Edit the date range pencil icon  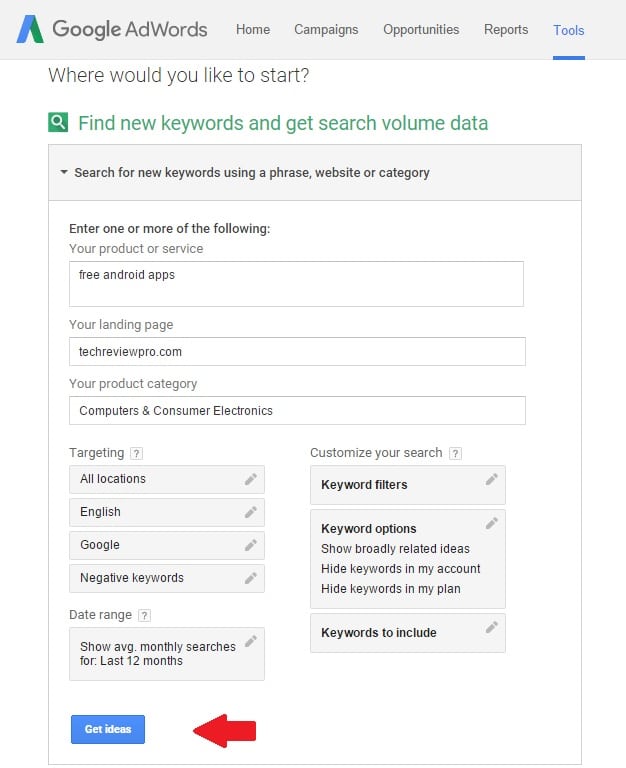(251, 641)
